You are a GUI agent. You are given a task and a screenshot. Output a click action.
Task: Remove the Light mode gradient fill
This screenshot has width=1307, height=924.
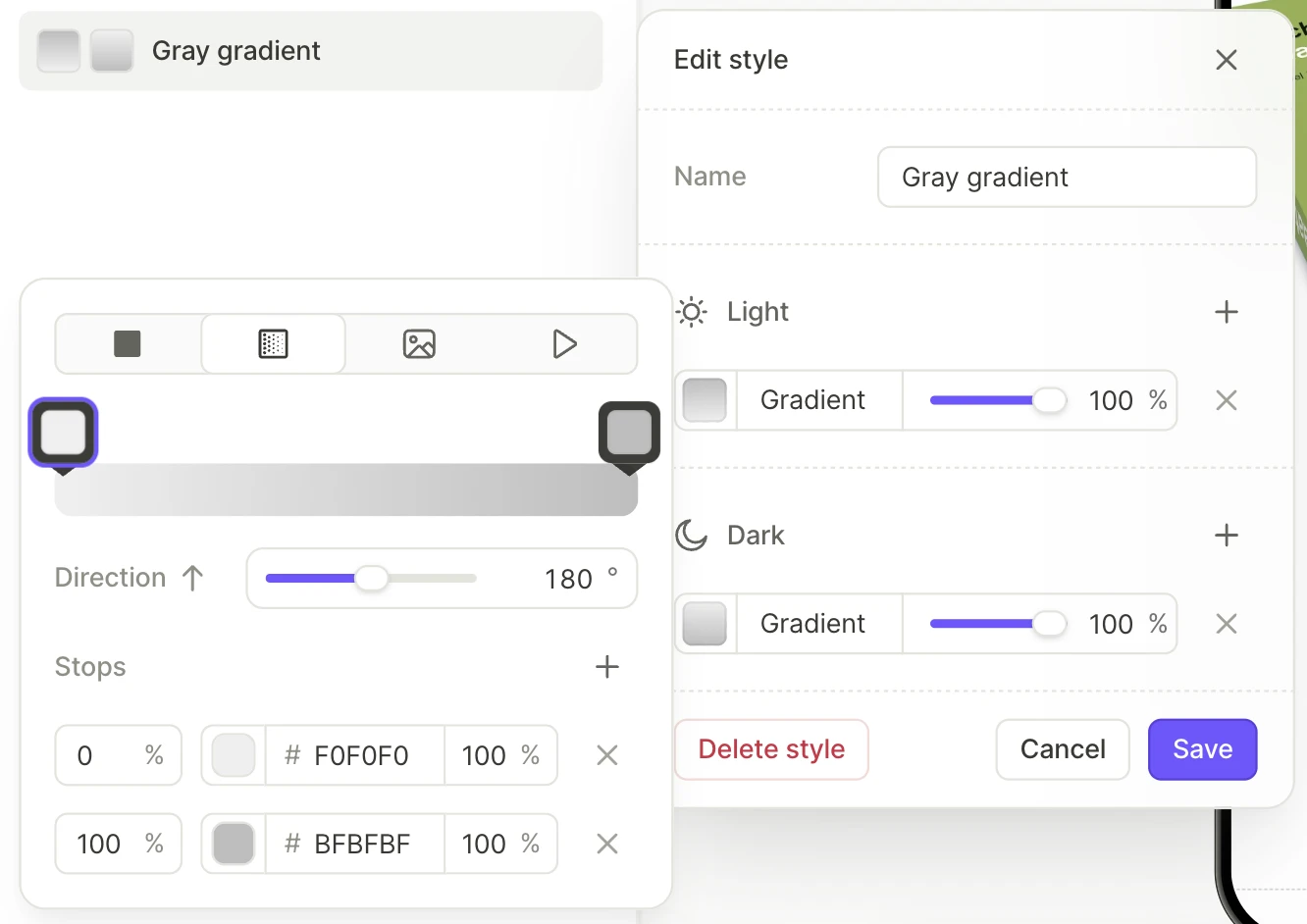(1227, 400)
